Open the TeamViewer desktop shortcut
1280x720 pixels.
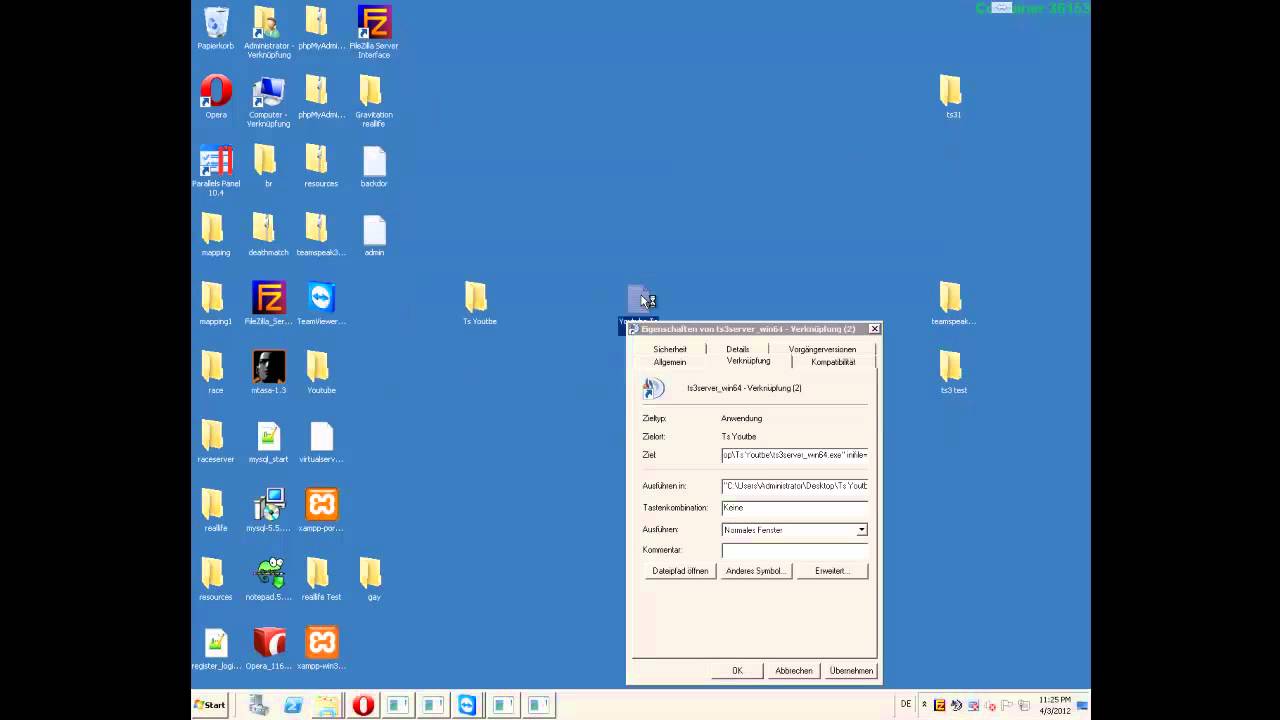tap(321, 299)
